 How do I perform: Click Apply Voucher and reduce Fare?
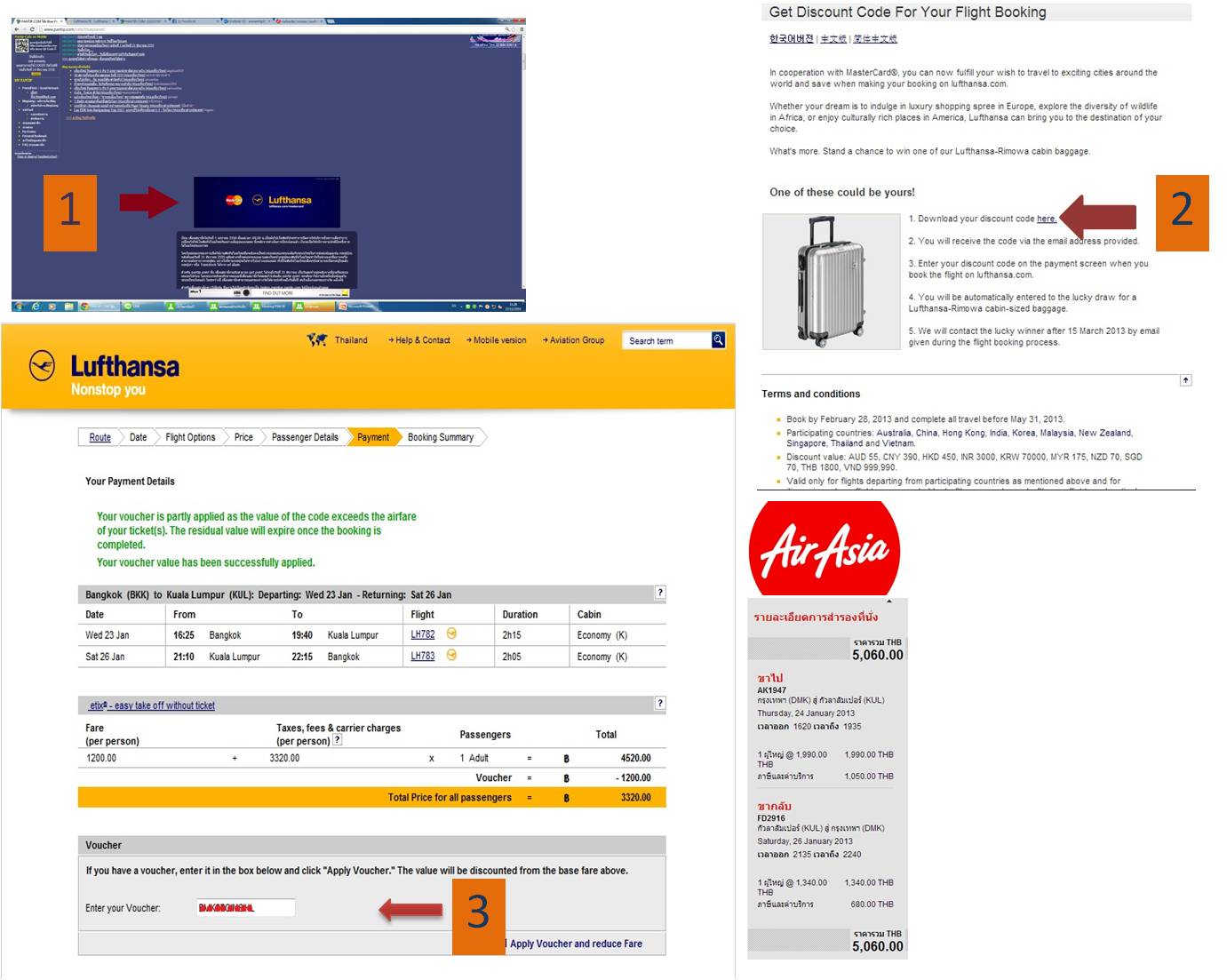click(576, 944)
